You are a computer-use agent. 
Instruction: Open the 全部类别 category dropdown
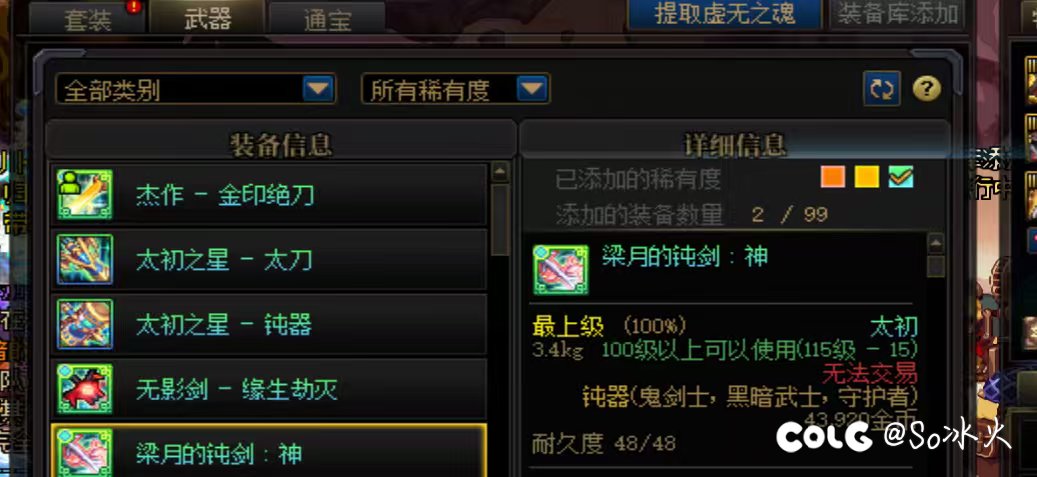[196, 89]
